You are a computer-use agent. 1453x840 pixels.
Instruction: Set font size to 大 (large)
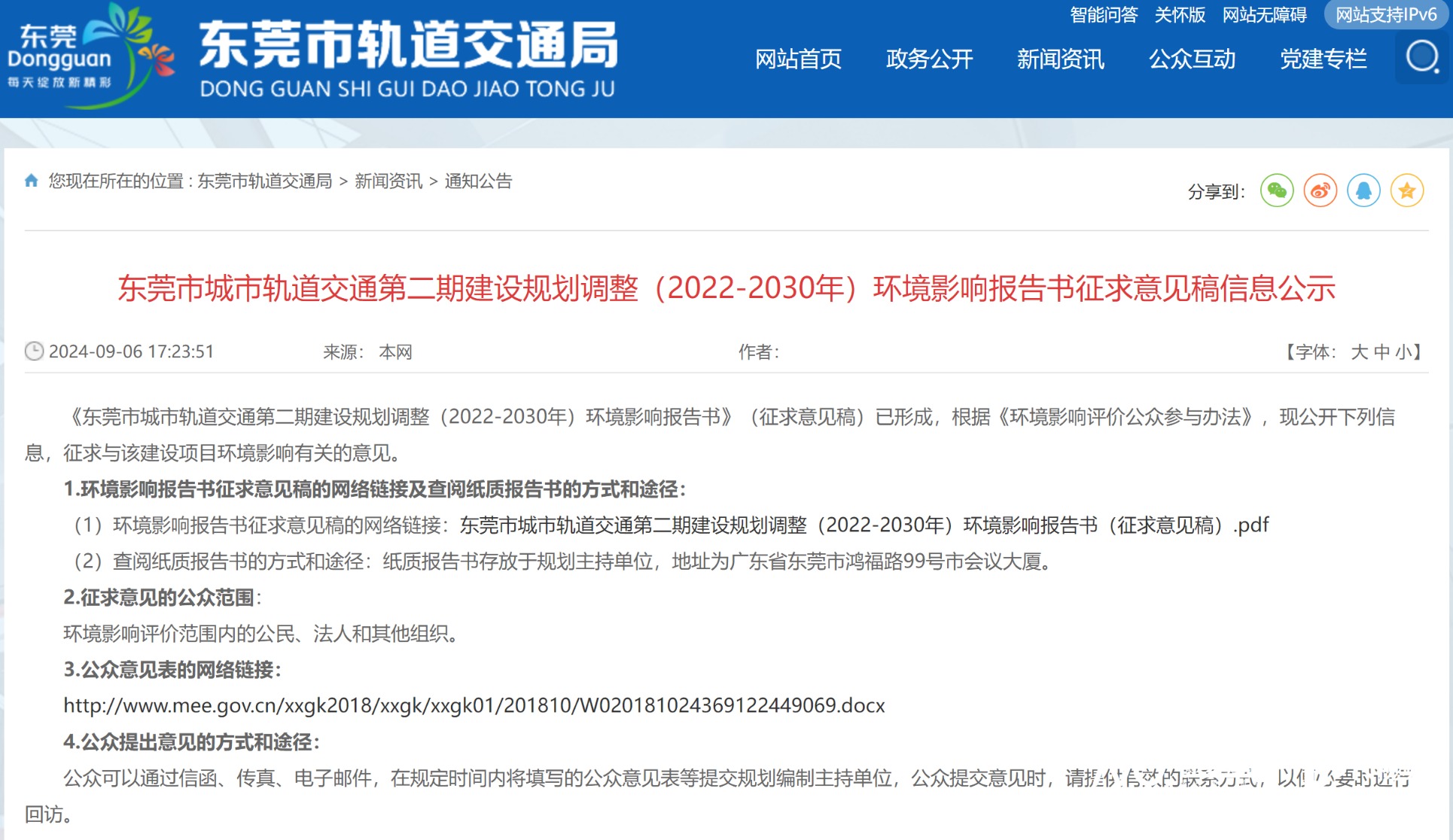1359,352
